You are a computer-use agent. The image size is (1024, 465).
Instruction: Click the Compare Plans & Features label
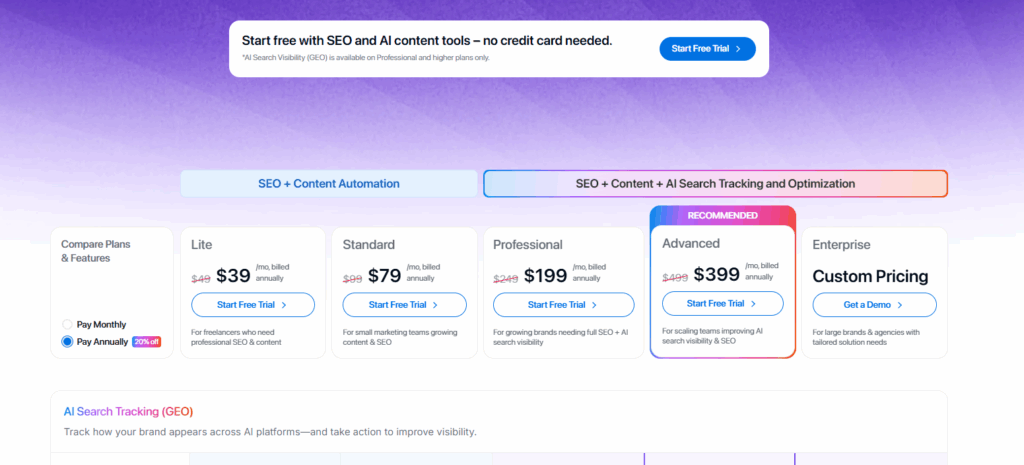(x=95, y=250)
